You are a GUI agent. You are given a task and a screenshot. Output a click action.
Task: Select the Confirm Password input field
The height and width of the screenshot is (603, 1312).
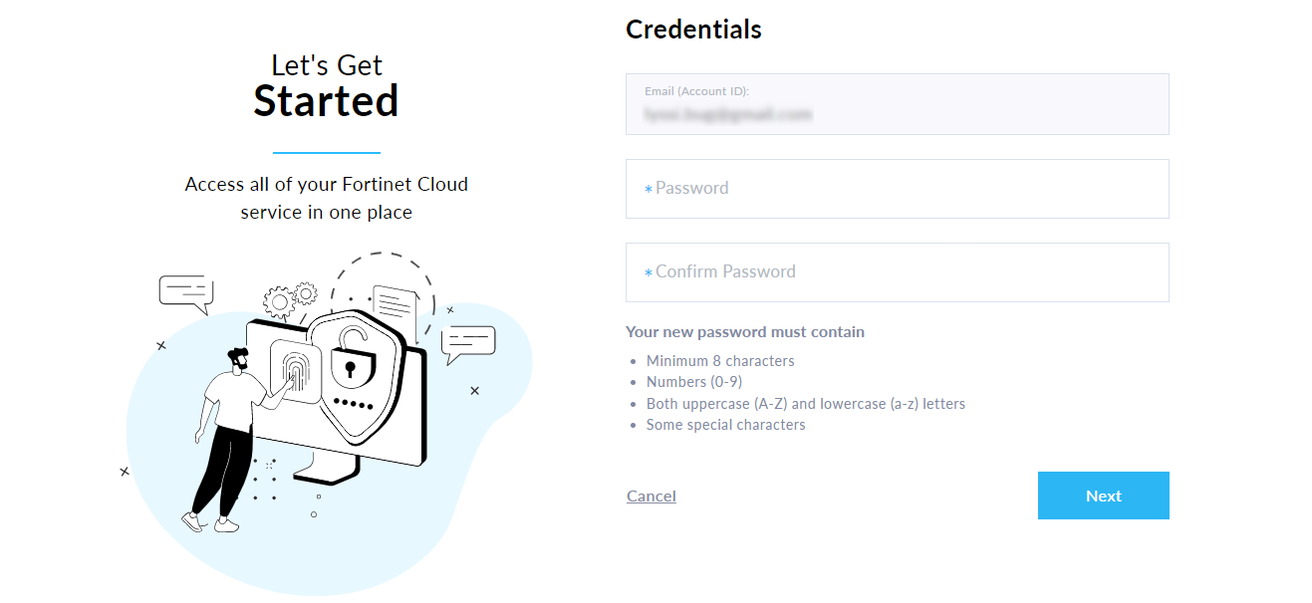click(x=897, y=271)
